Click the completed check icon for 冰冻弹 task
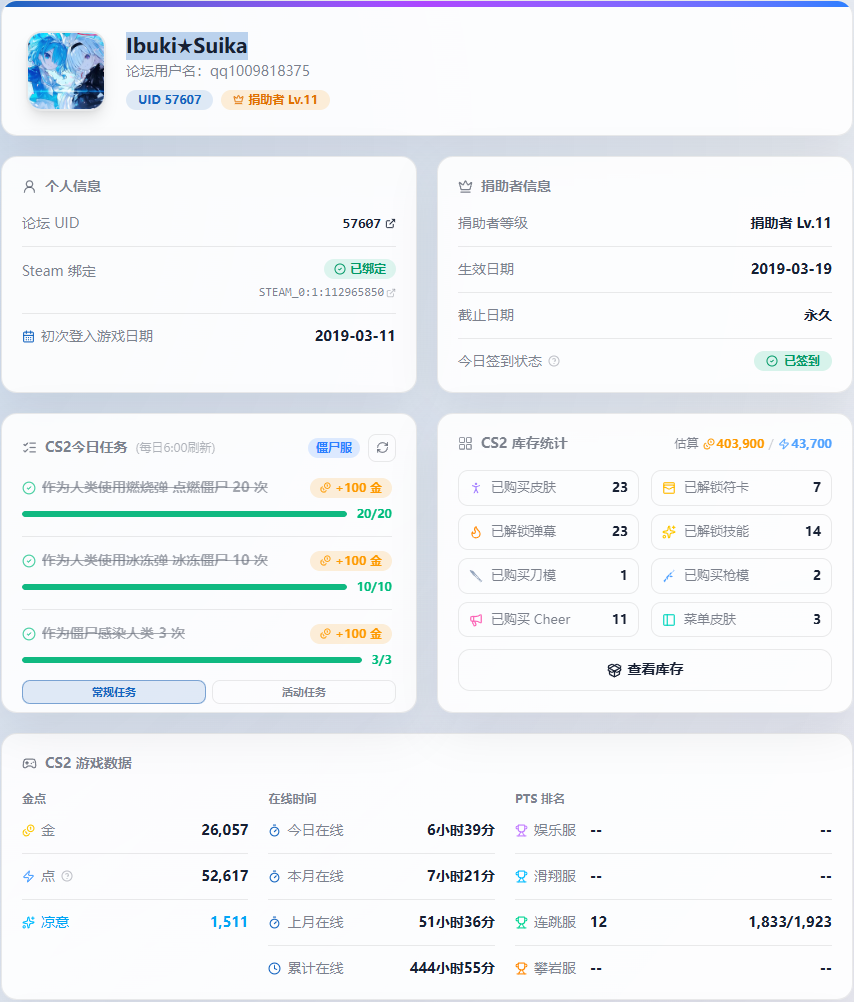 click(x=29, y=561)
